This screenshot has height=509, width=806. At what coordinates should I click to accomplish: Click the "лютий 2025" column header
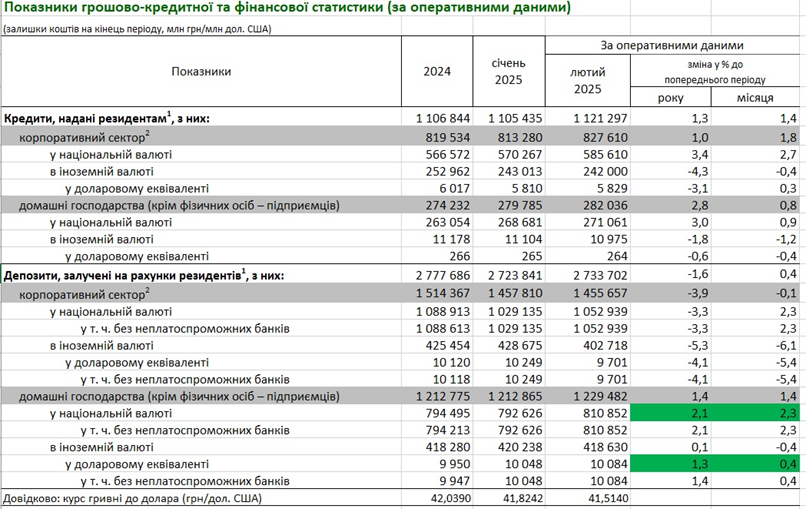(x=587, y=81)
